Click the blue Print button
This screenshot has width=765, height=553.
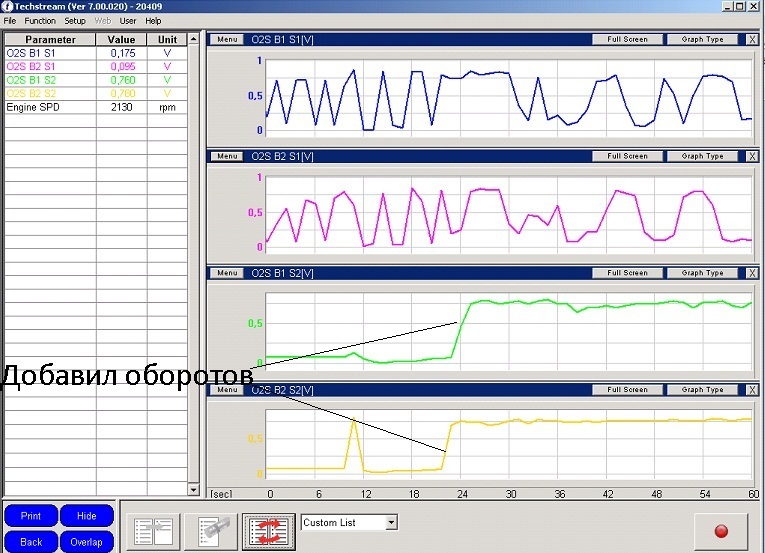click(x=30, y=516)
